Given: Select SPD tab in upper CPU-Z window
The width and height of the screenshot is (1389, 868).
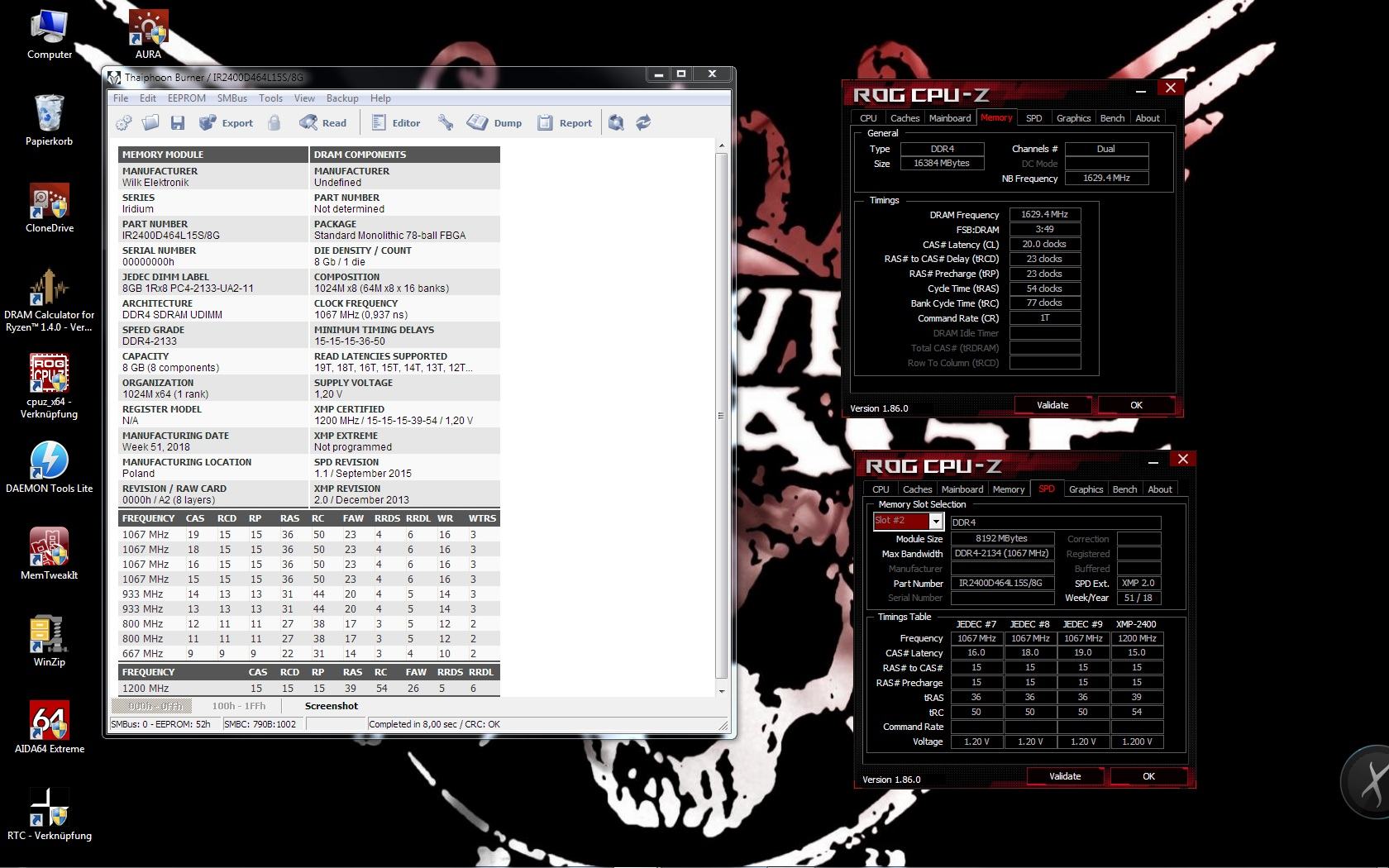Looking at the screenshot, I should [x=1033, y=118].
